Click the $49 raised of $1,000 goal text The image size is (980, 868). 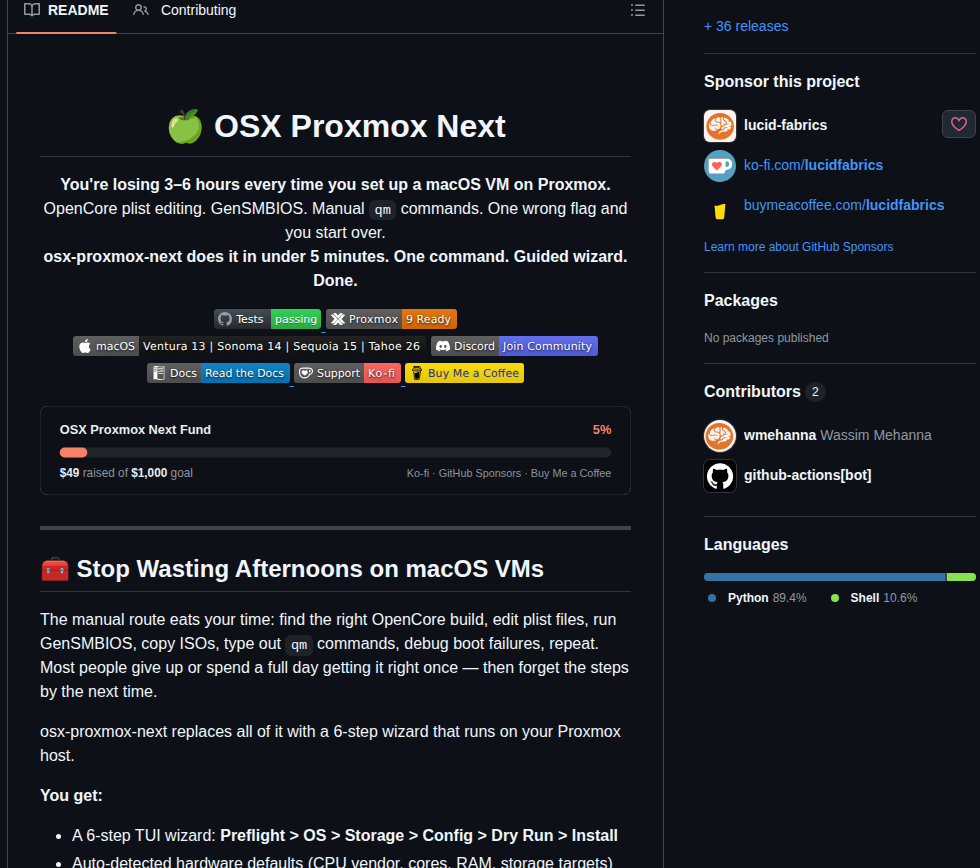126,473
